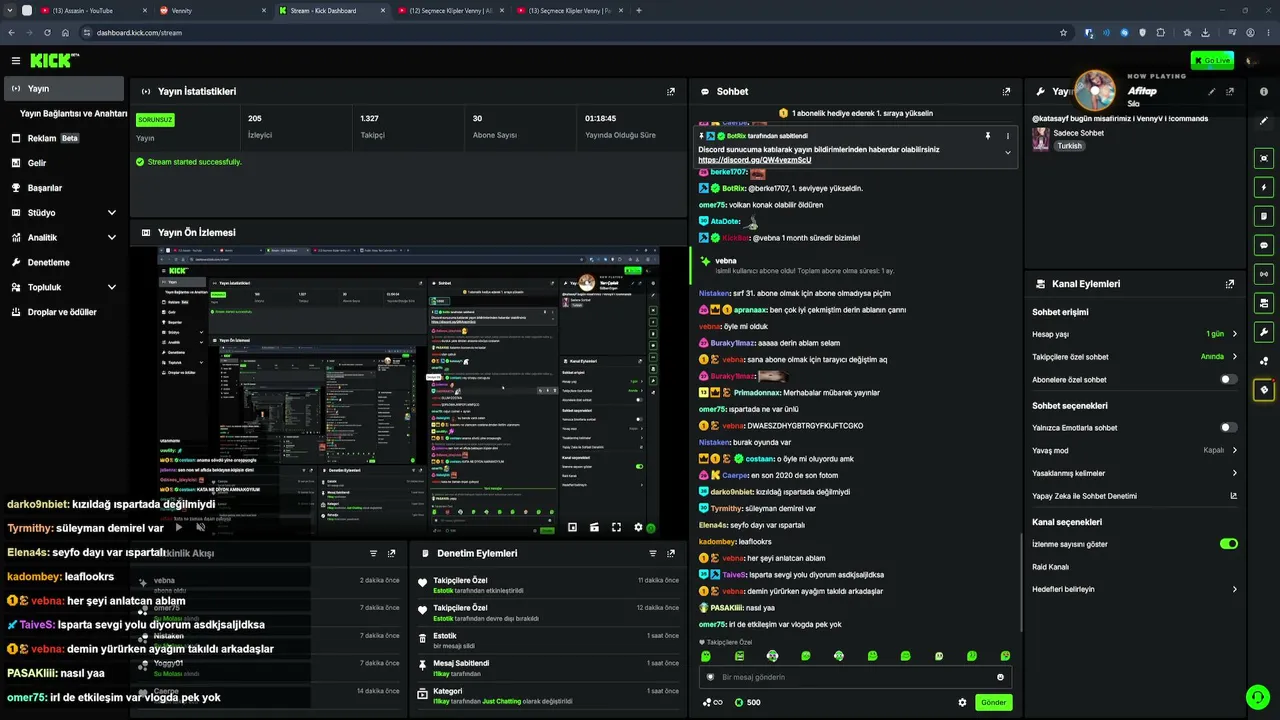Click the chat panel scrollbar
This screenshot has height=720, width=1280.
click(1020, 582)
